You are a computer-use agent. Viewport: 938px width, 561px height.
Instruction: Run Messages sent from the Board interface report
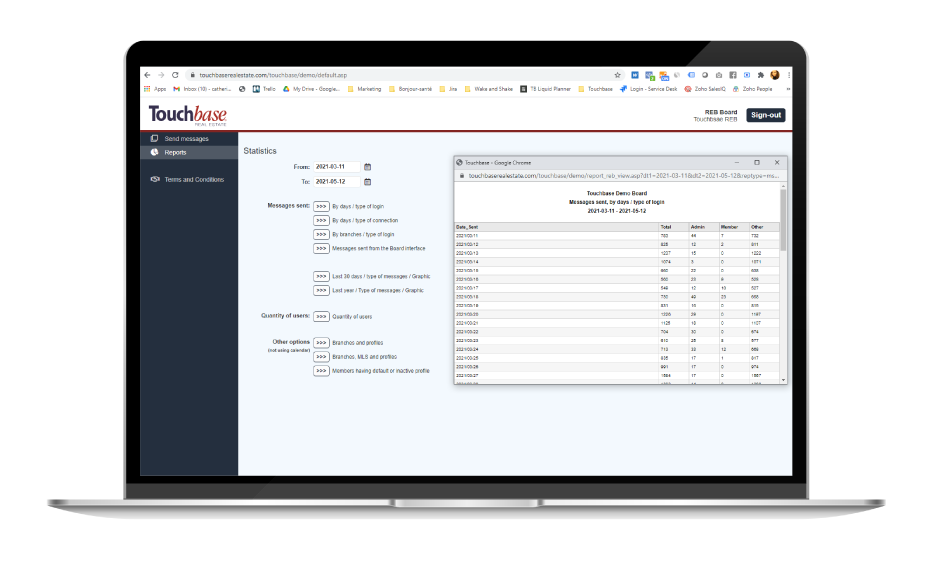click(x=321, y=248)
